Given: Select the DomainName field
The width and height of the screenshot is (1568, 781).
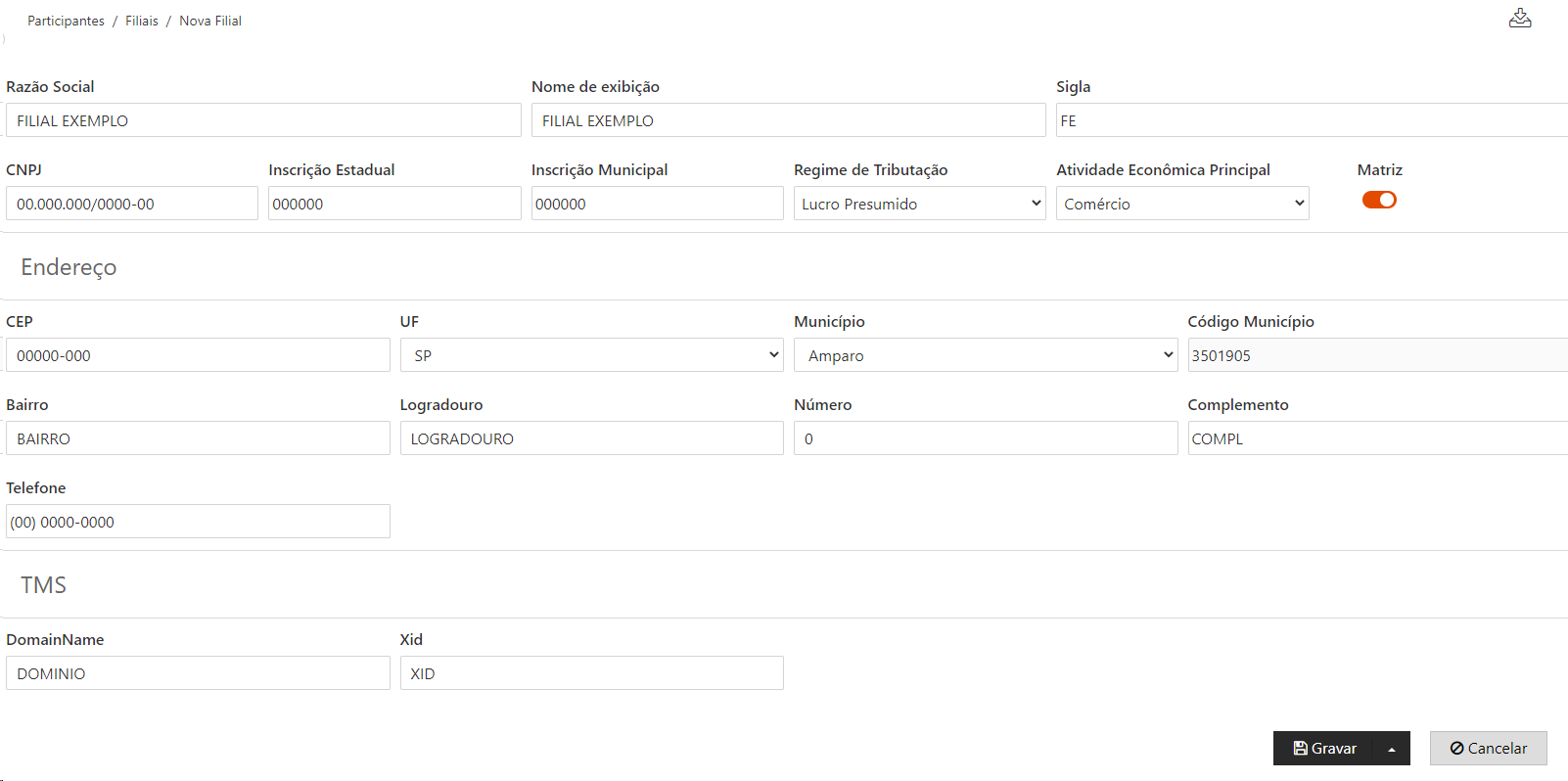Looking at the screenshot, I should [198, 673].
